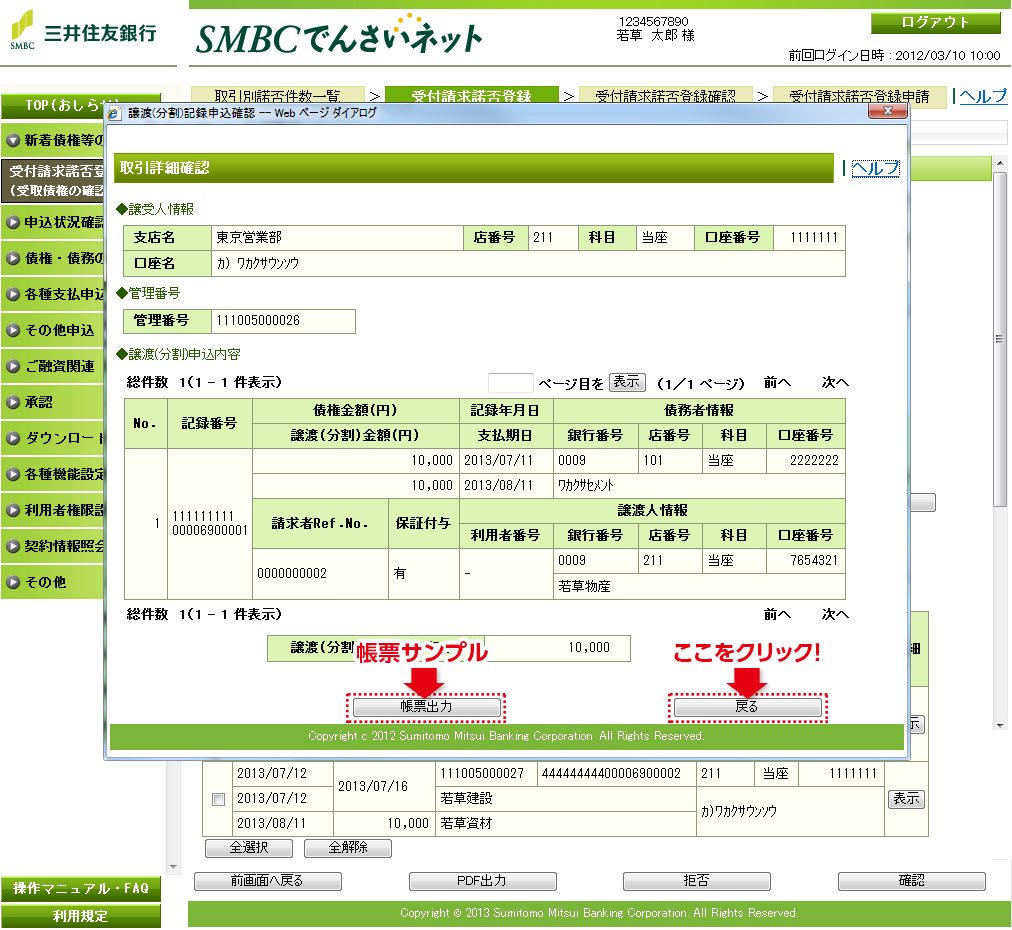
Task: Open the ヘルプ link at the main page top right
Action: 982,96
